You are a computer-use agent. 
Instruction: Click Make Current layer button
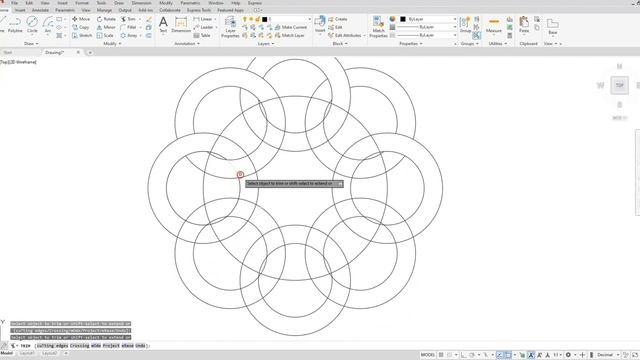coord(291,27)
